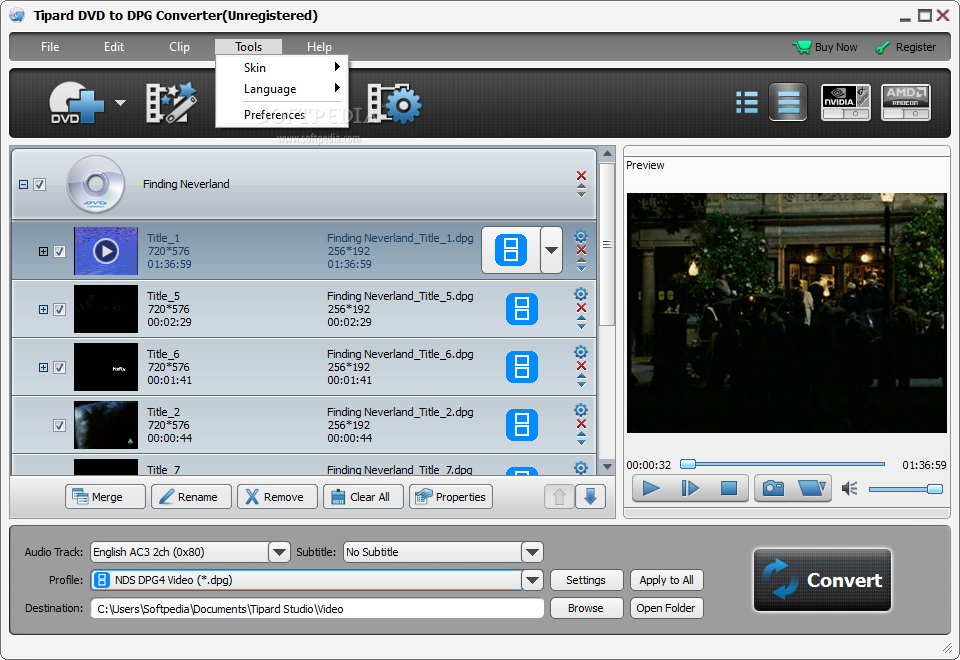Step to next frame in preview

point(690,488)
